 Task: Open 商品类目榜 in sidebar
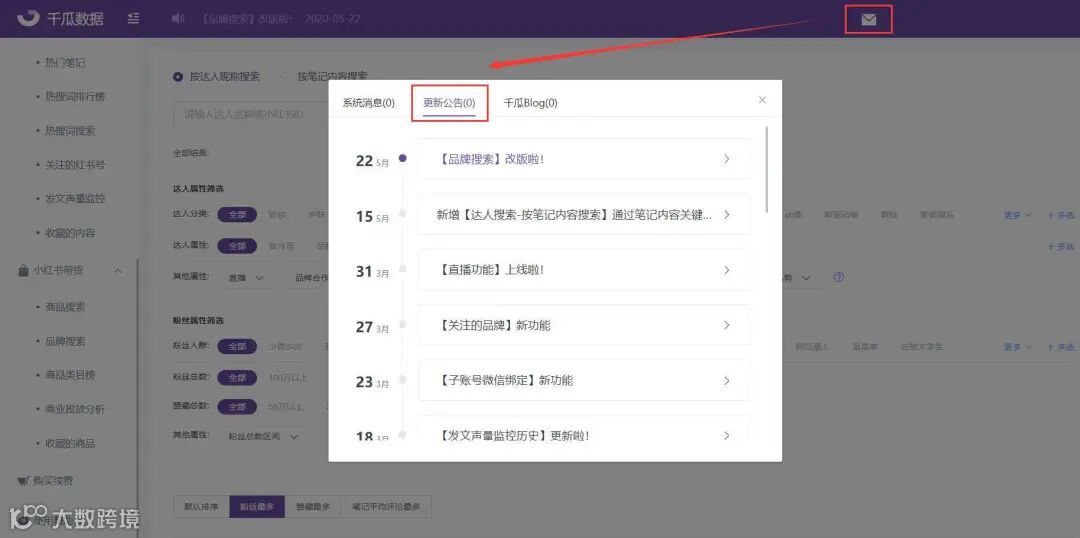coord(70,375)
